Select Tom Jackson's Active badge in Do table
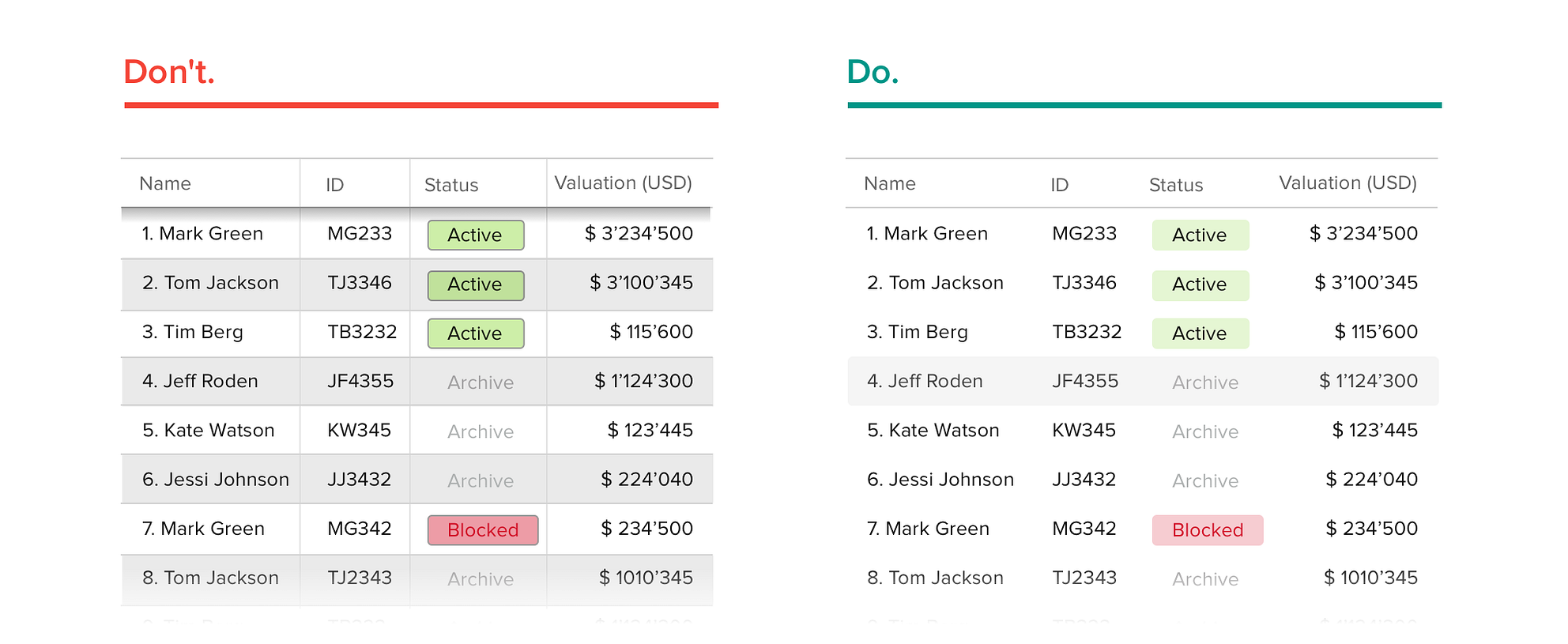 coord(1200,284)
